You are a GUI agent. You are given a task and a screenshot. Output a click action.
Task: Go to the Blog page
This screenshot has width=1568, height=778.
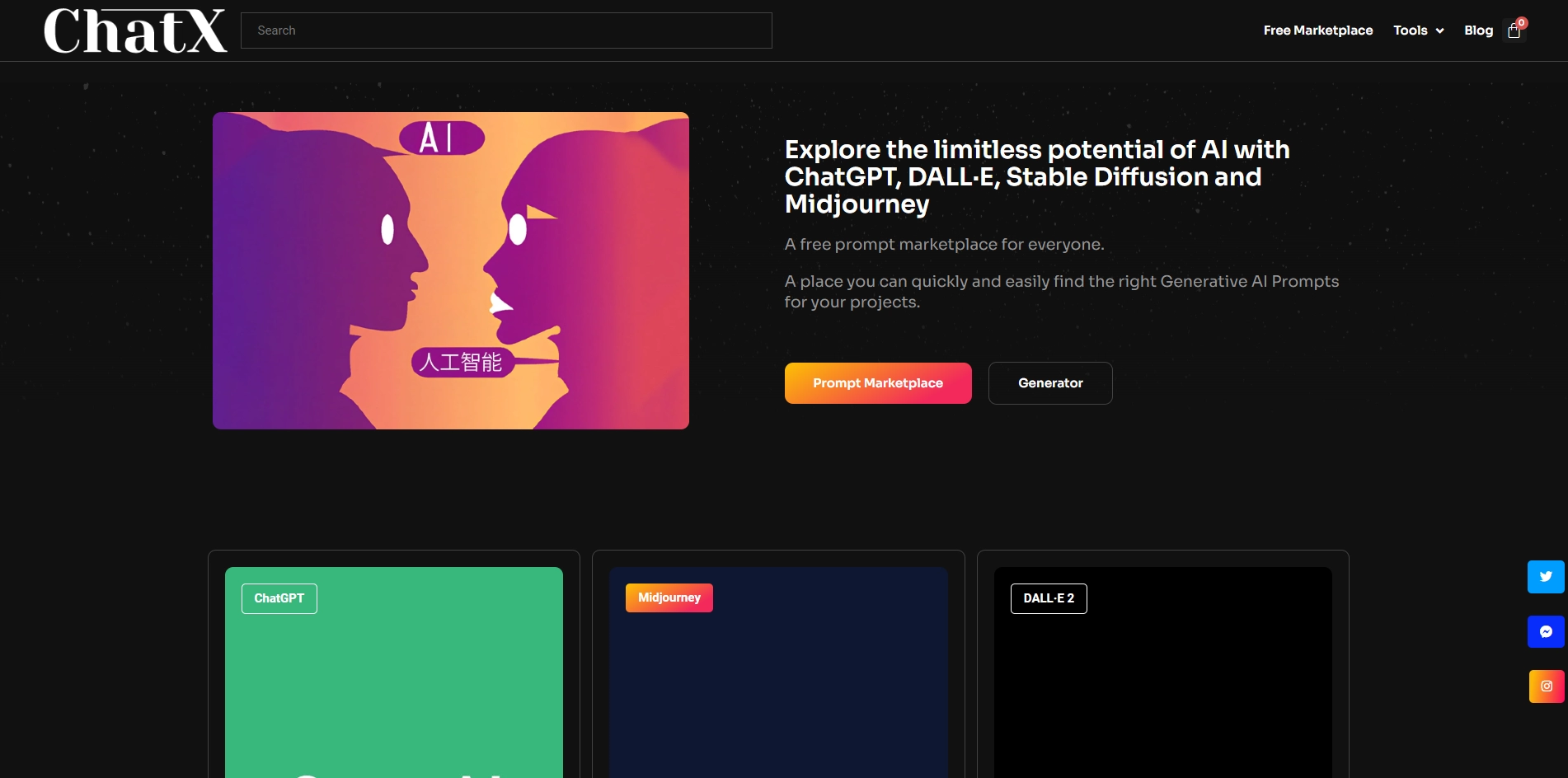tap(1478, 30)
